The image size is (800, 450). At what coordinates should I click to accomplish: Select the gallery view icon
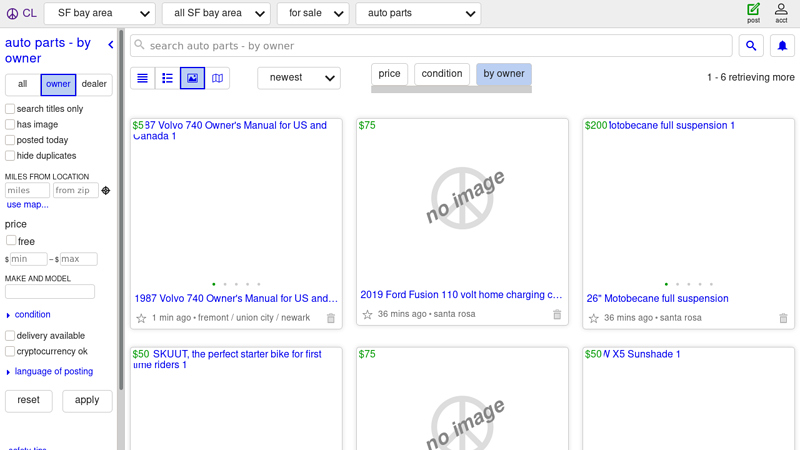click(x=192, y=78)
